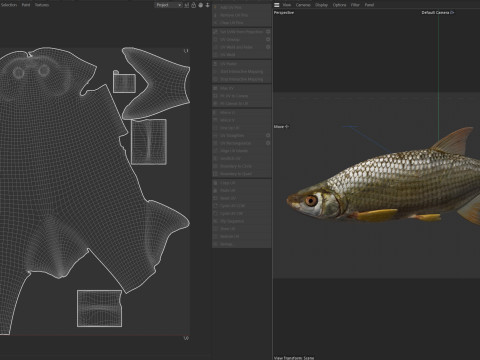
Task: Click the View Transform: Scene status text
Action: 294,358
